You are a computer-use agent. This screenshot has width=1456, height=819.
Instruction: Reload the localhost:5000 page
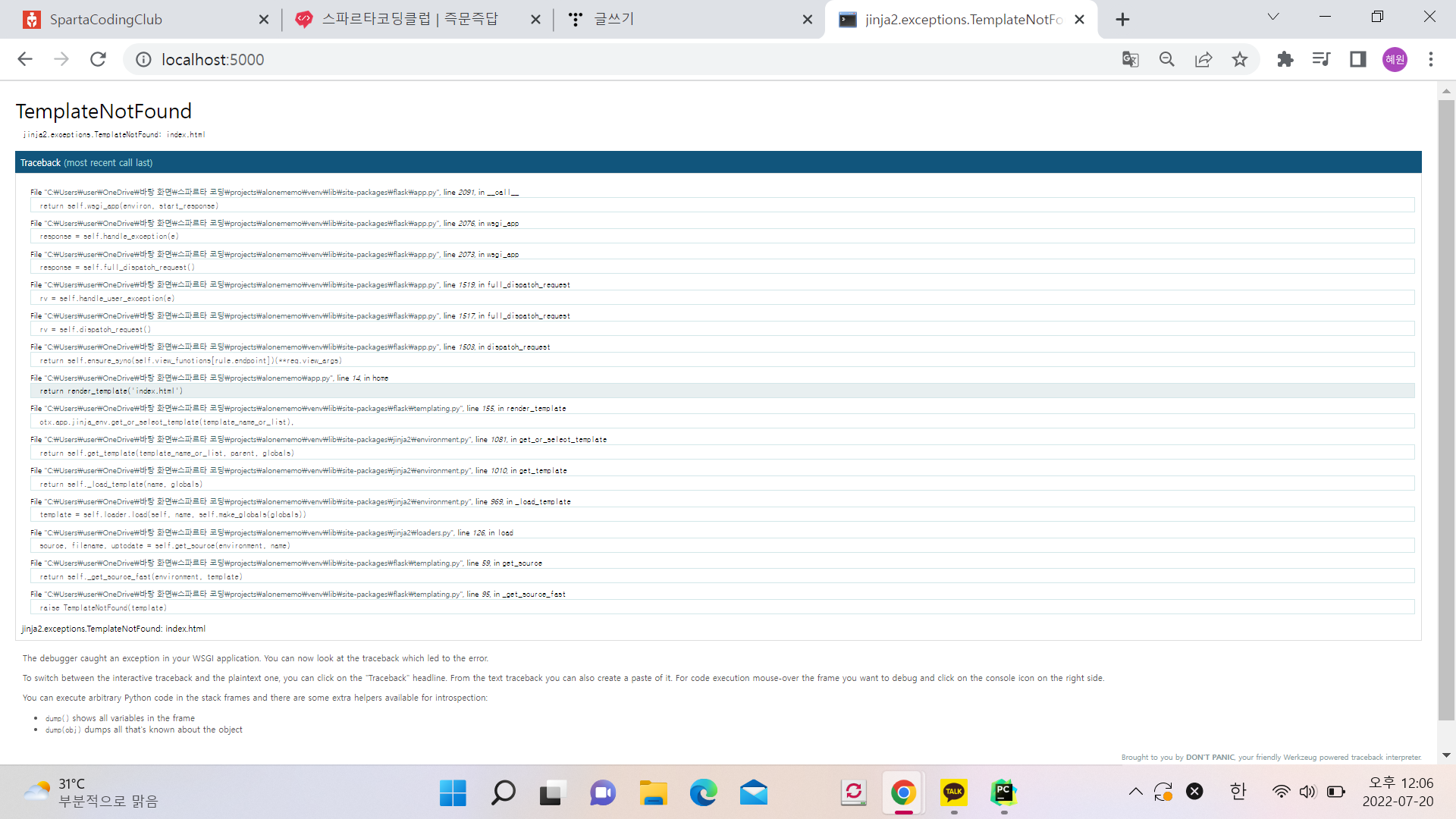click(x=98, y=59)
